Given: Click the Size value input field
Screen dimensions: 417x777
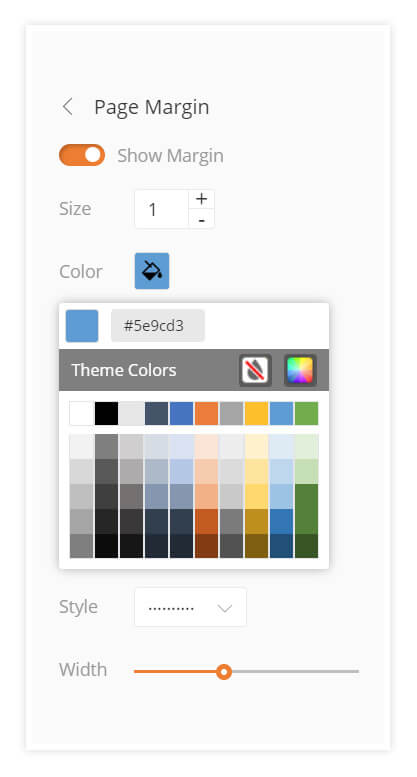Looking at the screenshot, I should (161, 209).
